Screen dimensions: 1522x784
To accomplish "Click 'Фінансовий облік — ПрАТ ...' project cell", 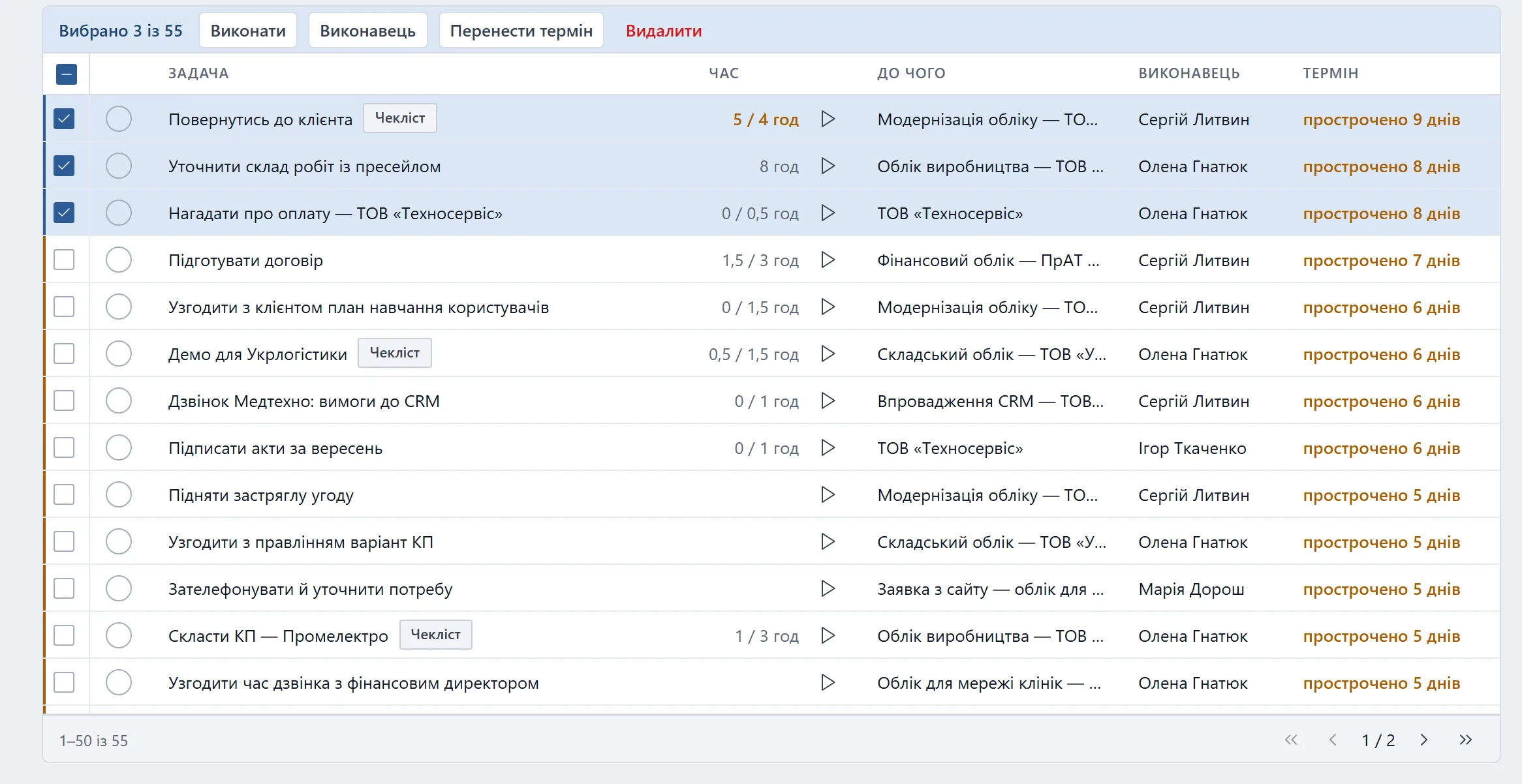I will pyautogui.click(x=989, y=260).
